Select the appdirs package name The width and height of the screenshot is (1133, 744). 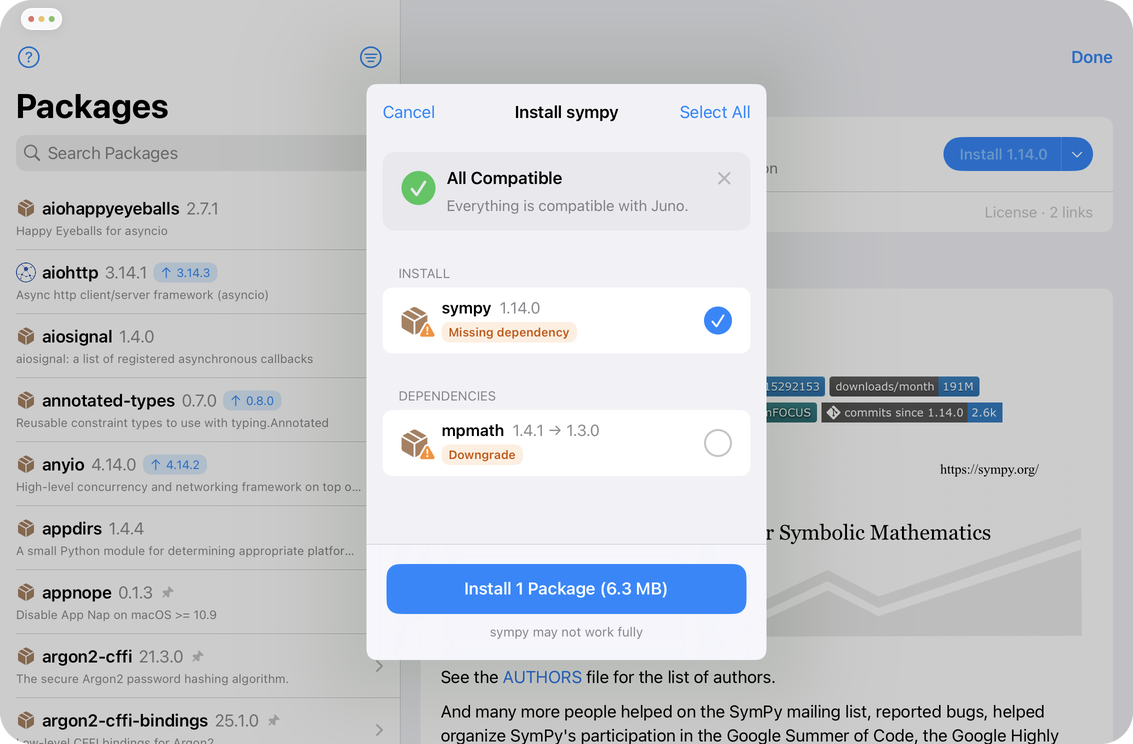tap(72, 529)
